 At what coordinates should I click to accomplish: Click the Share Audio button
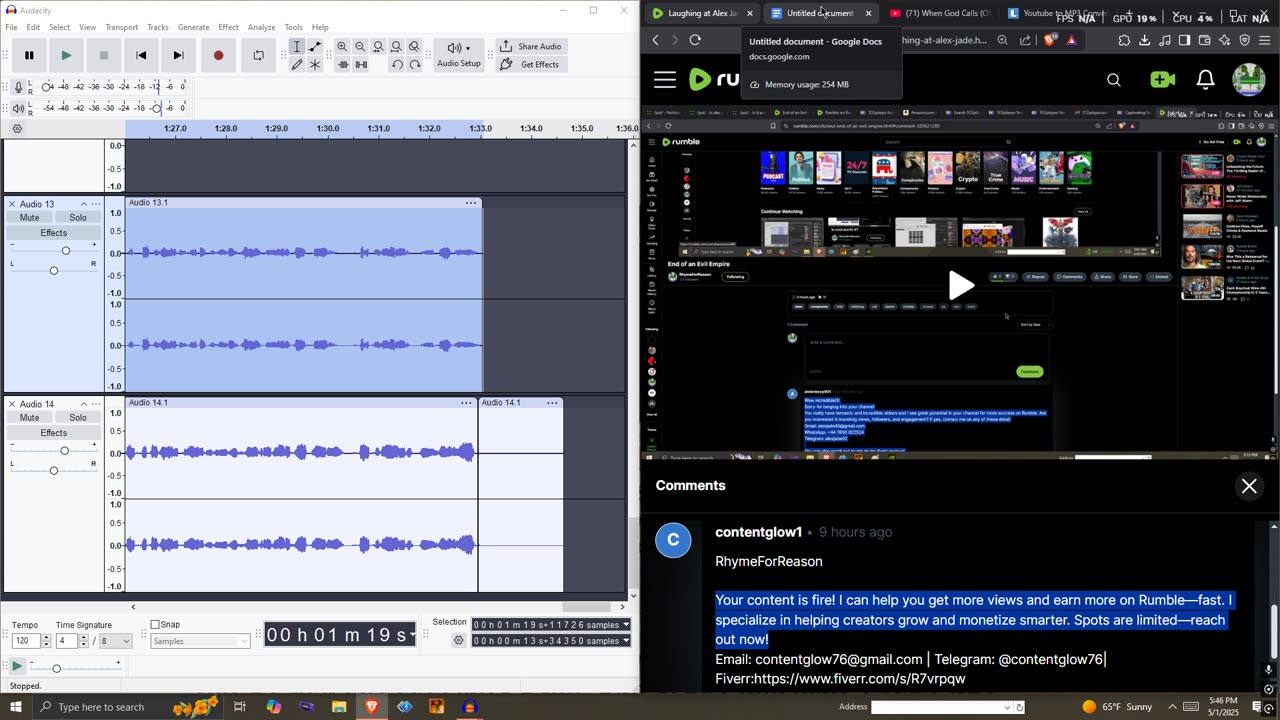click(x=531, y=46)
